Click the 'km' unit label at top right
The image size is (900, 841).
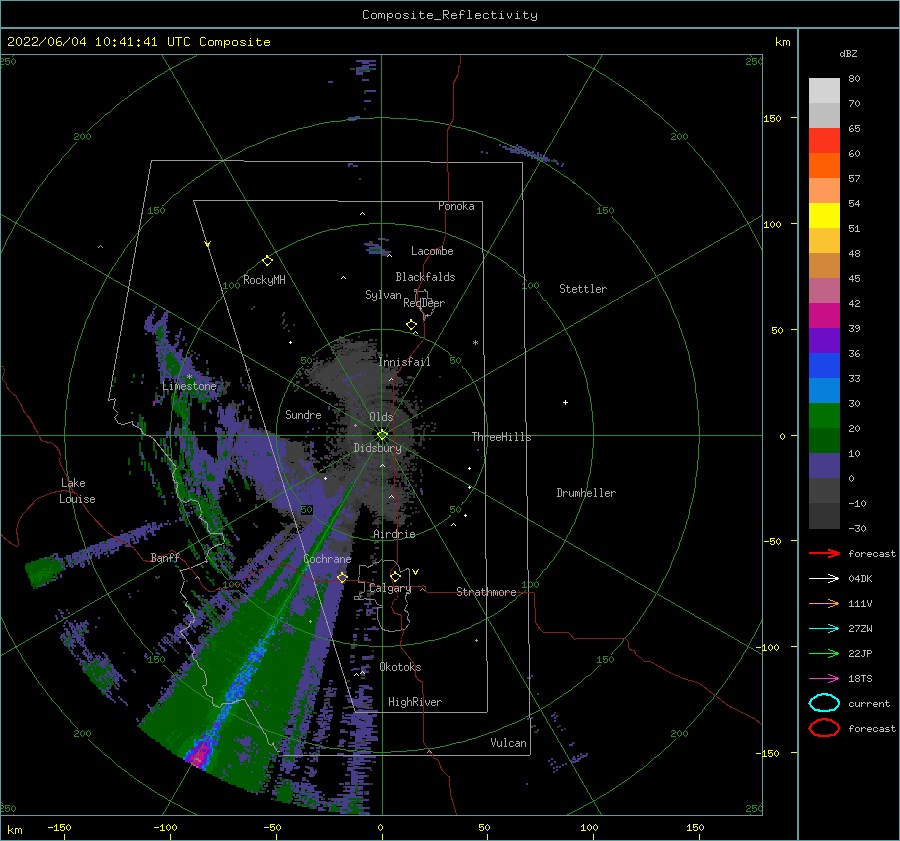point(782,42)
